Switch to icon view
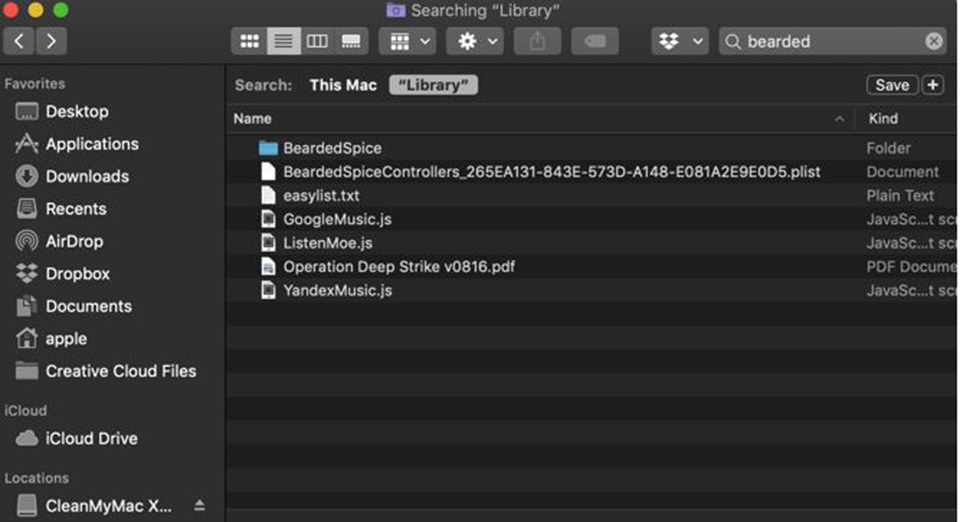 (249, 42)
